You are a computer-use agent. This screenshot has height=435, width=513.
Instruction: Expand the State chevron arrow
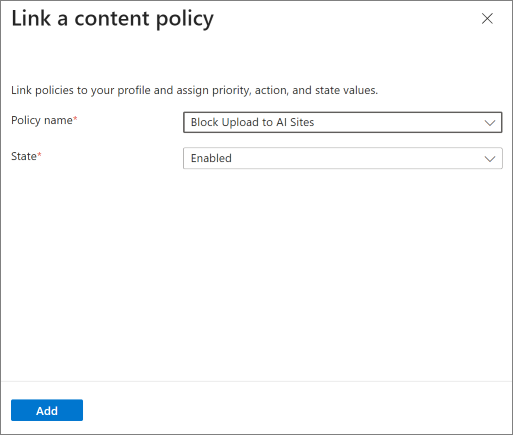490,159
